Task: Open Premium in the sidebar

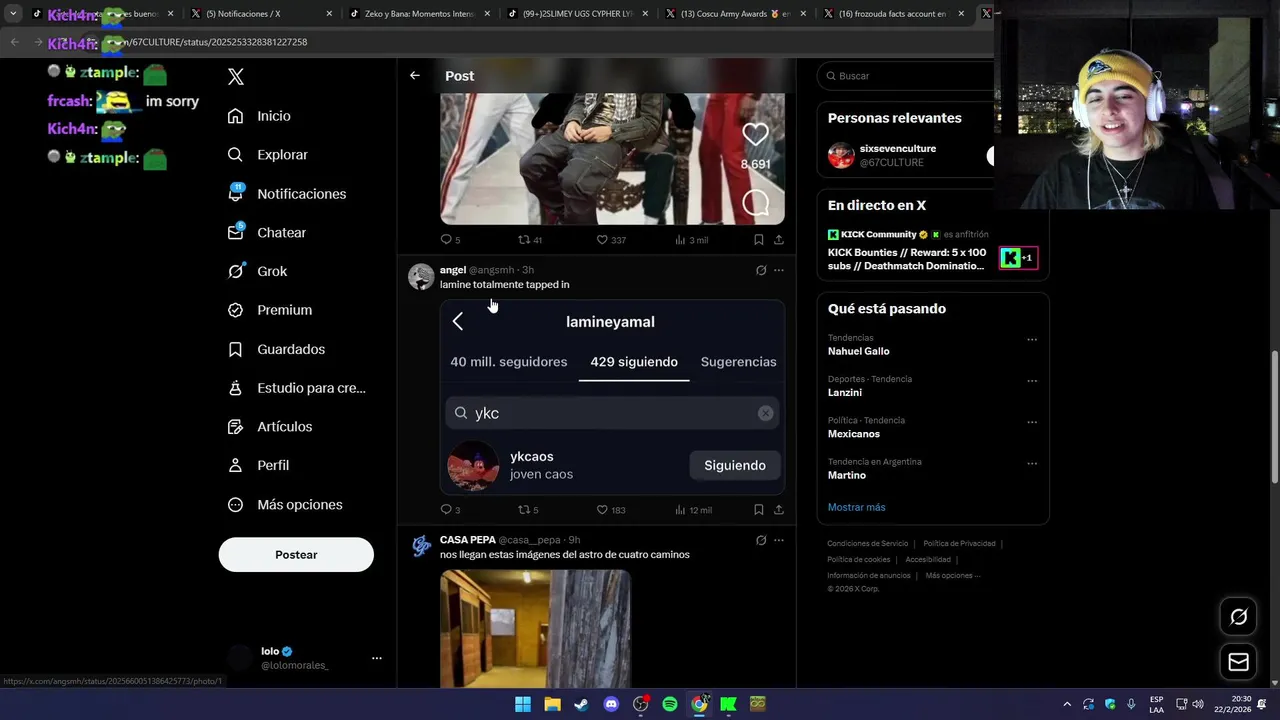Action: coord(269,310)
